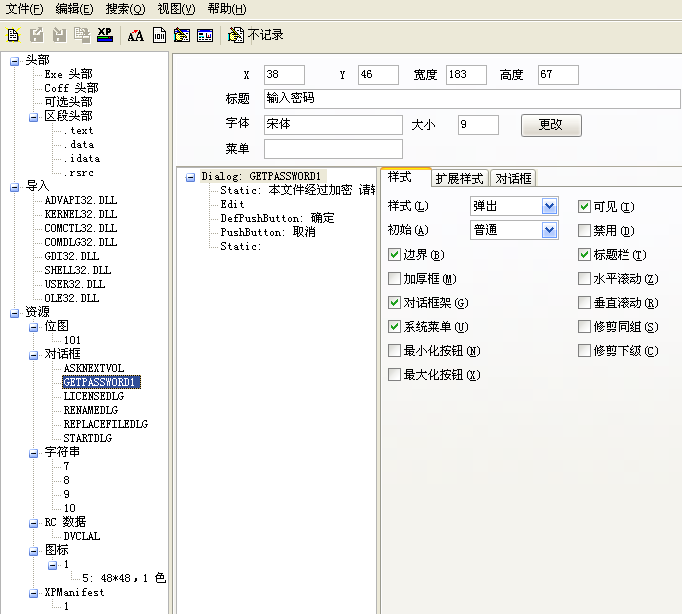682x614 pixels.
Task: Collapse the 头部 tree node
Action: (x=14, y=61)
